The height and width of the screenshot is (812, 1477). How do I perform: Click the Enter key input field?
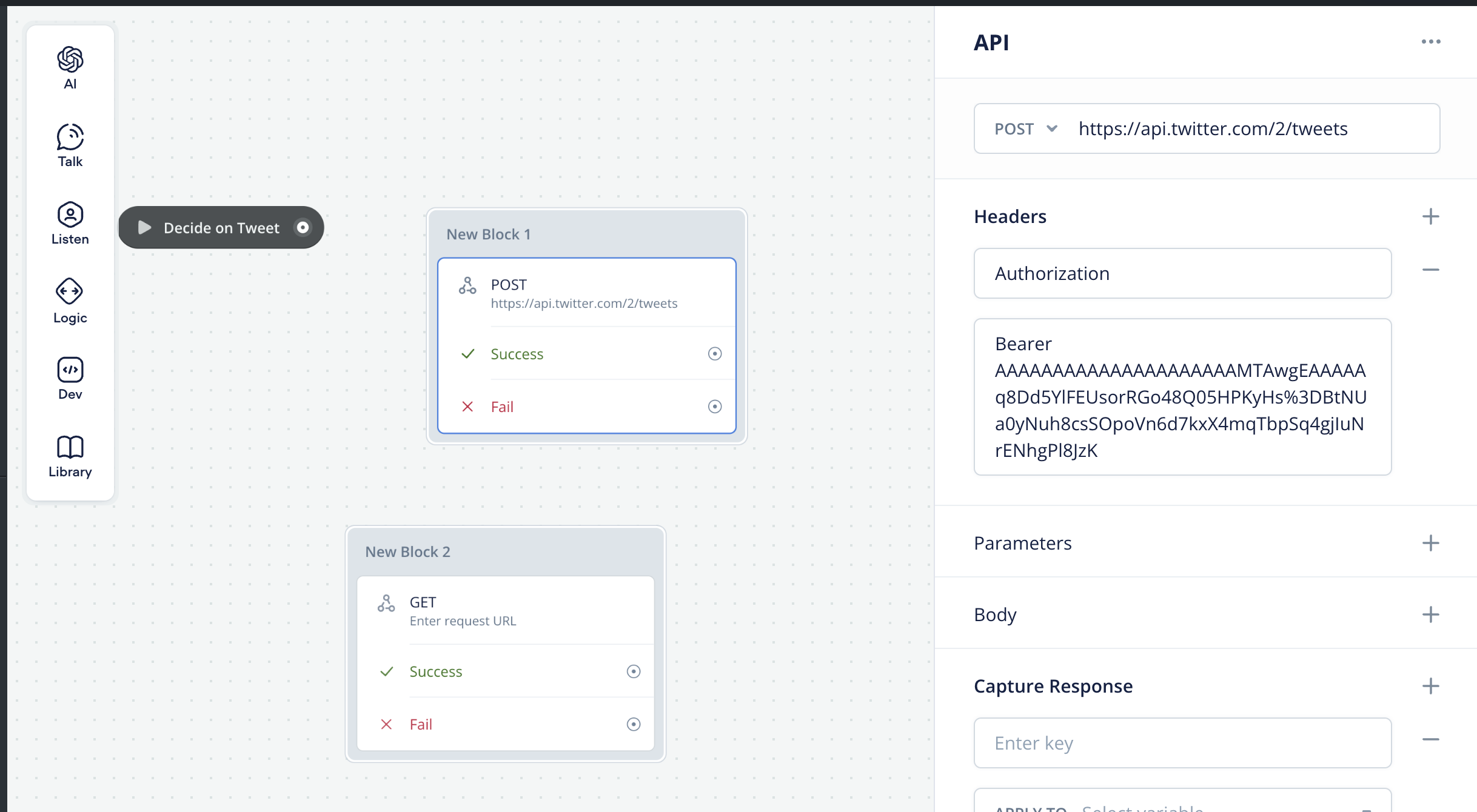[x=1182, y=743]
